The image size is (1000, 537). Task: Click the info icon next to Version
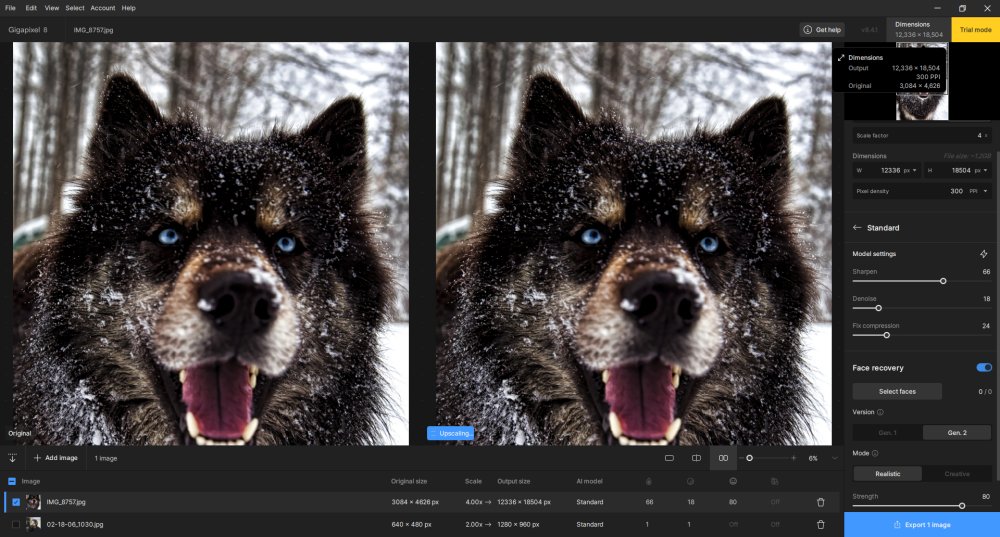tap(880, 412)
